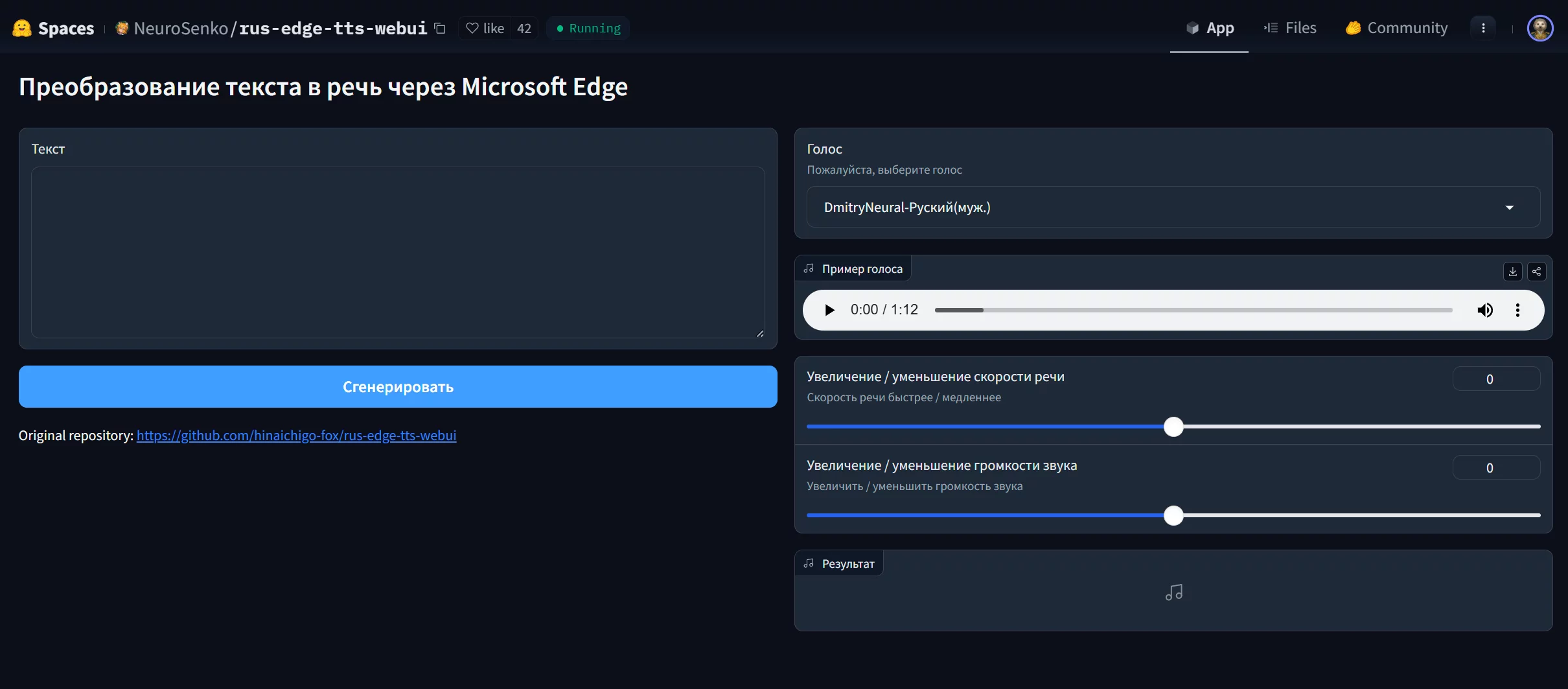This screenshot has width=1568, height=689.
Task: Click the page heading about Microsoft Edge
Action: (x=323, y=87)
